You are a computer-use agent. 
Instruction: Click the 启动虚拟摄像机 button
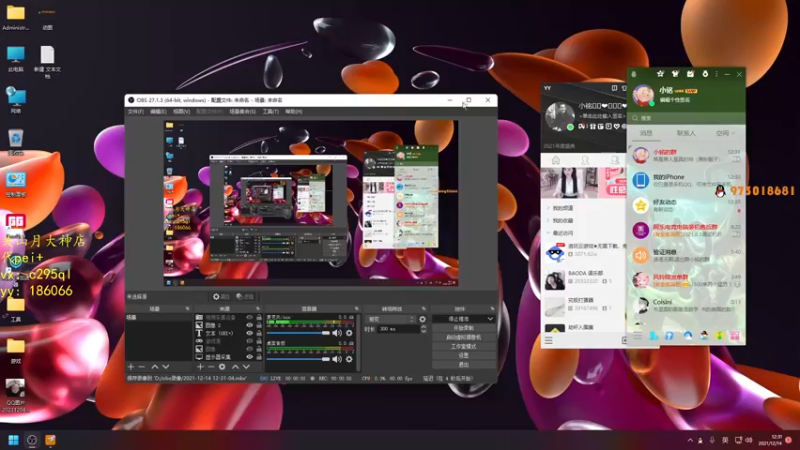click(464, 337)
